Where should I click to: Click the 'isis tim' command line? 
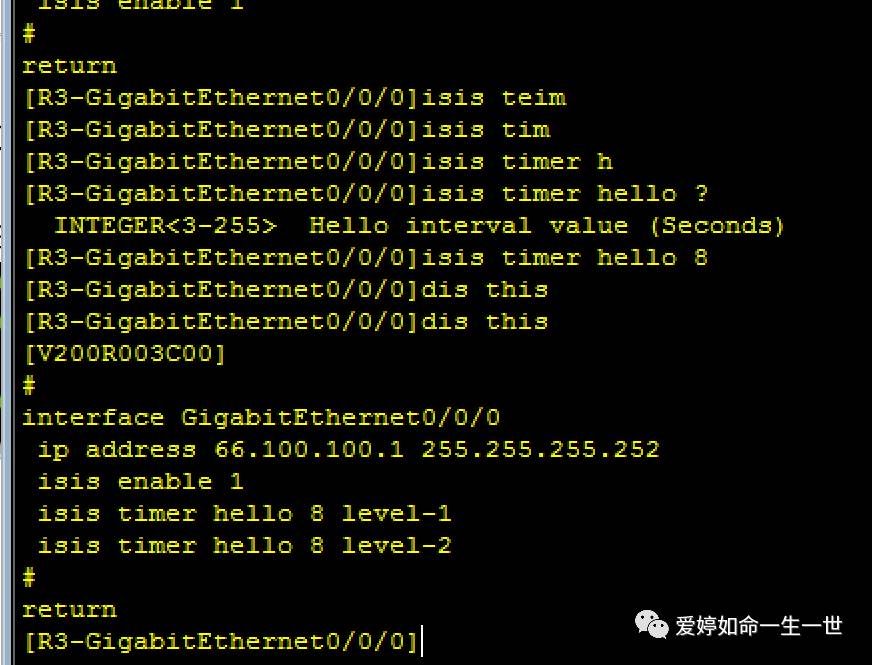tap(286, 130)
